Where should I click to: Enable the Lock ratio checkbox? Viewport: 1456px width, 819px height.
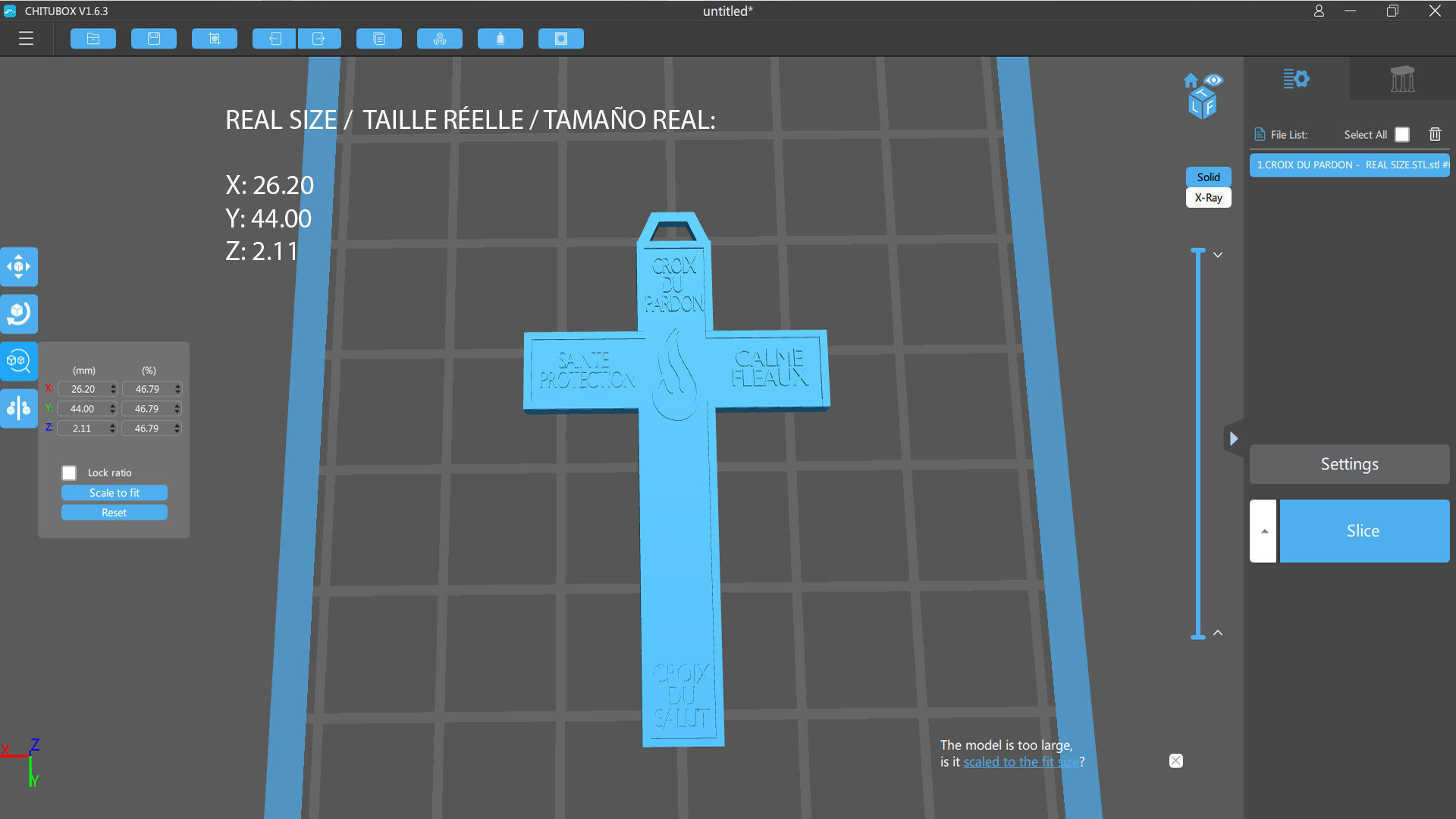coord(69,473)
